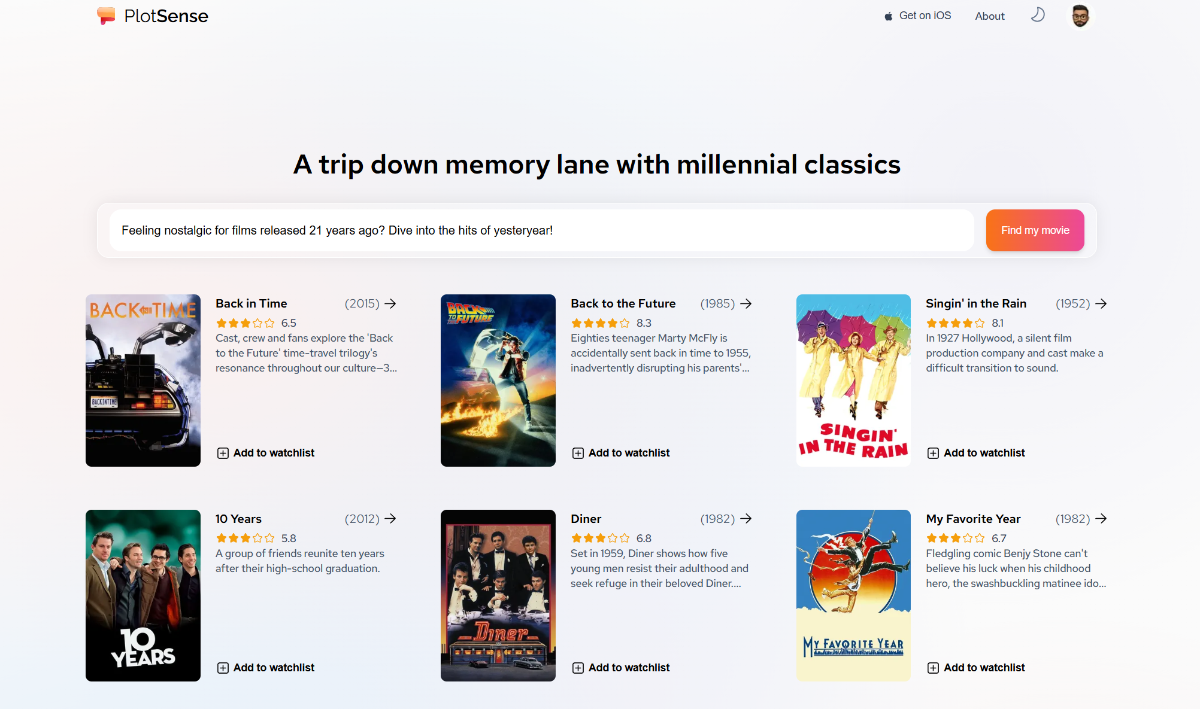Viewport: 1200px width, 709px height.
Task: Focus the movie search input field
Action: tap(541, 230)
